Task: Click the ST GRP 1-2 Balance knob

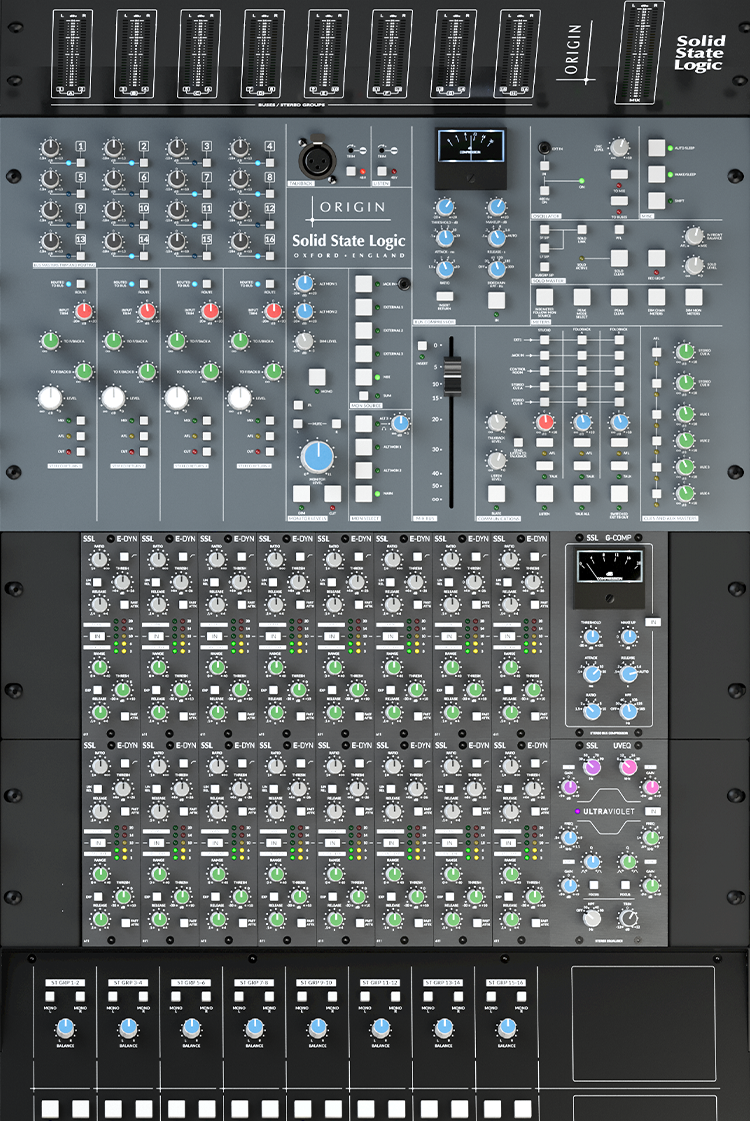Action: pyautogui.click(x=65, y=1027)
